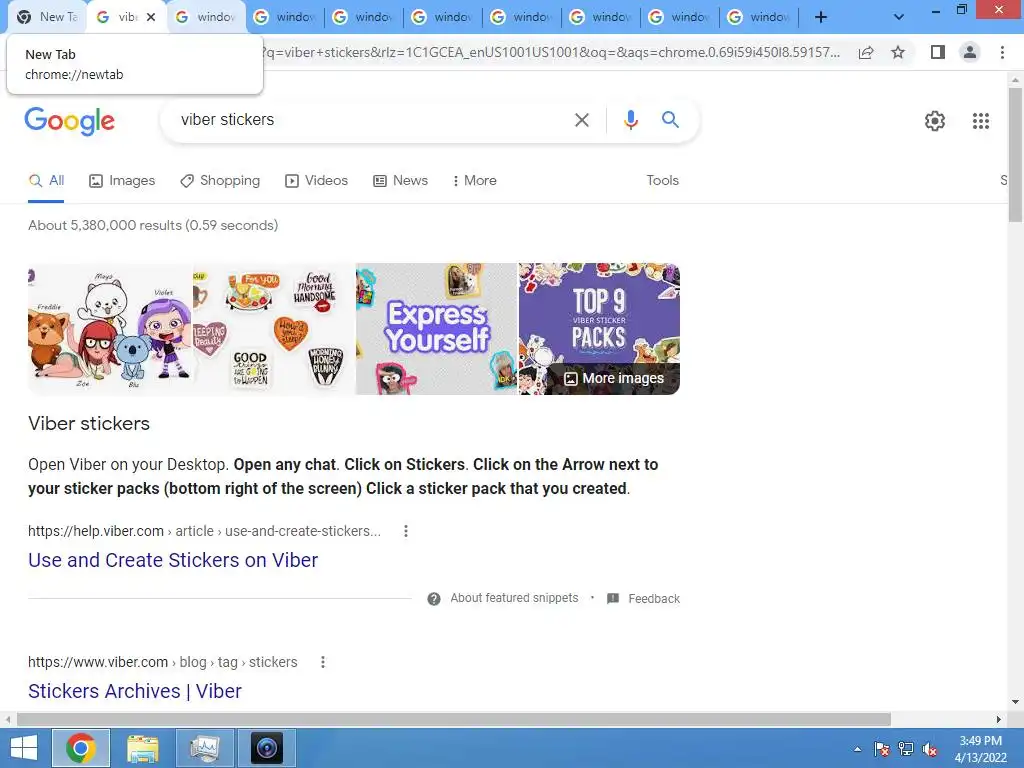Toggle Chrome side panel icon
The width and height of the screenshot is (1024, 768).
938,52
